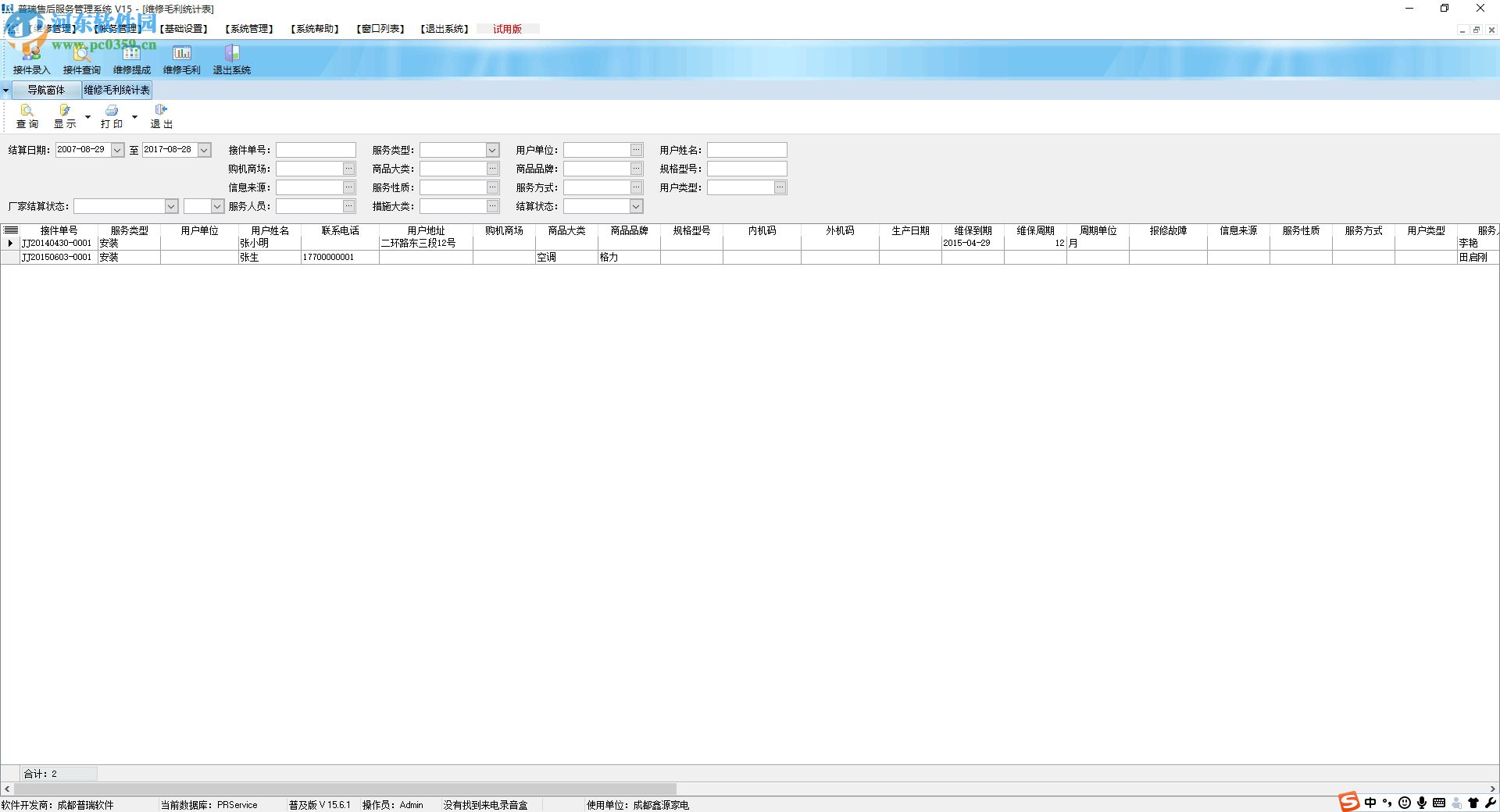Open the Sogou soft keyboard
This screenshot has height=812, width=1500.
pos(1439,803)
